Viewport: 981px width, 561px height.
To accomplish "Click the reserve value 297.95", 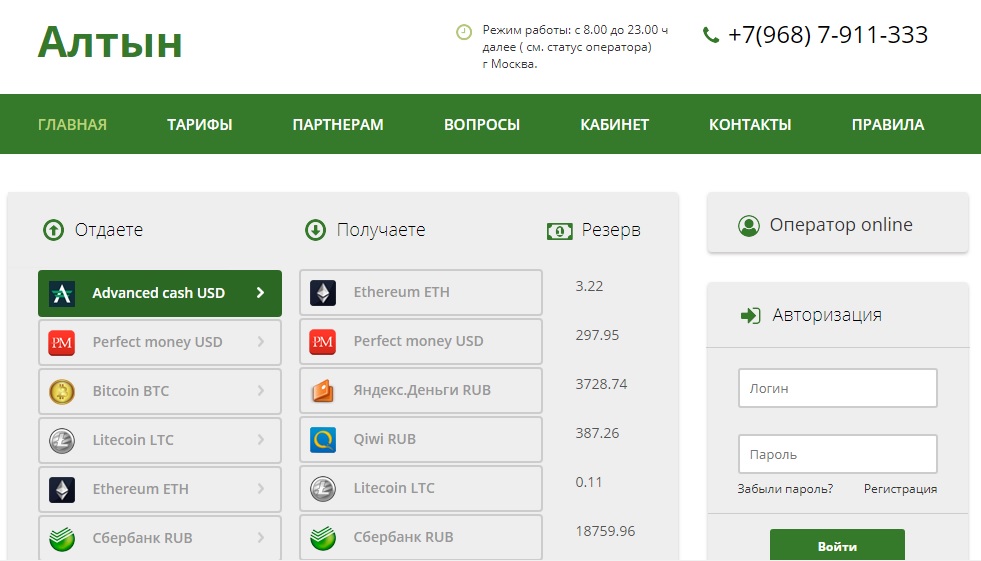I will tap(597, 335).
